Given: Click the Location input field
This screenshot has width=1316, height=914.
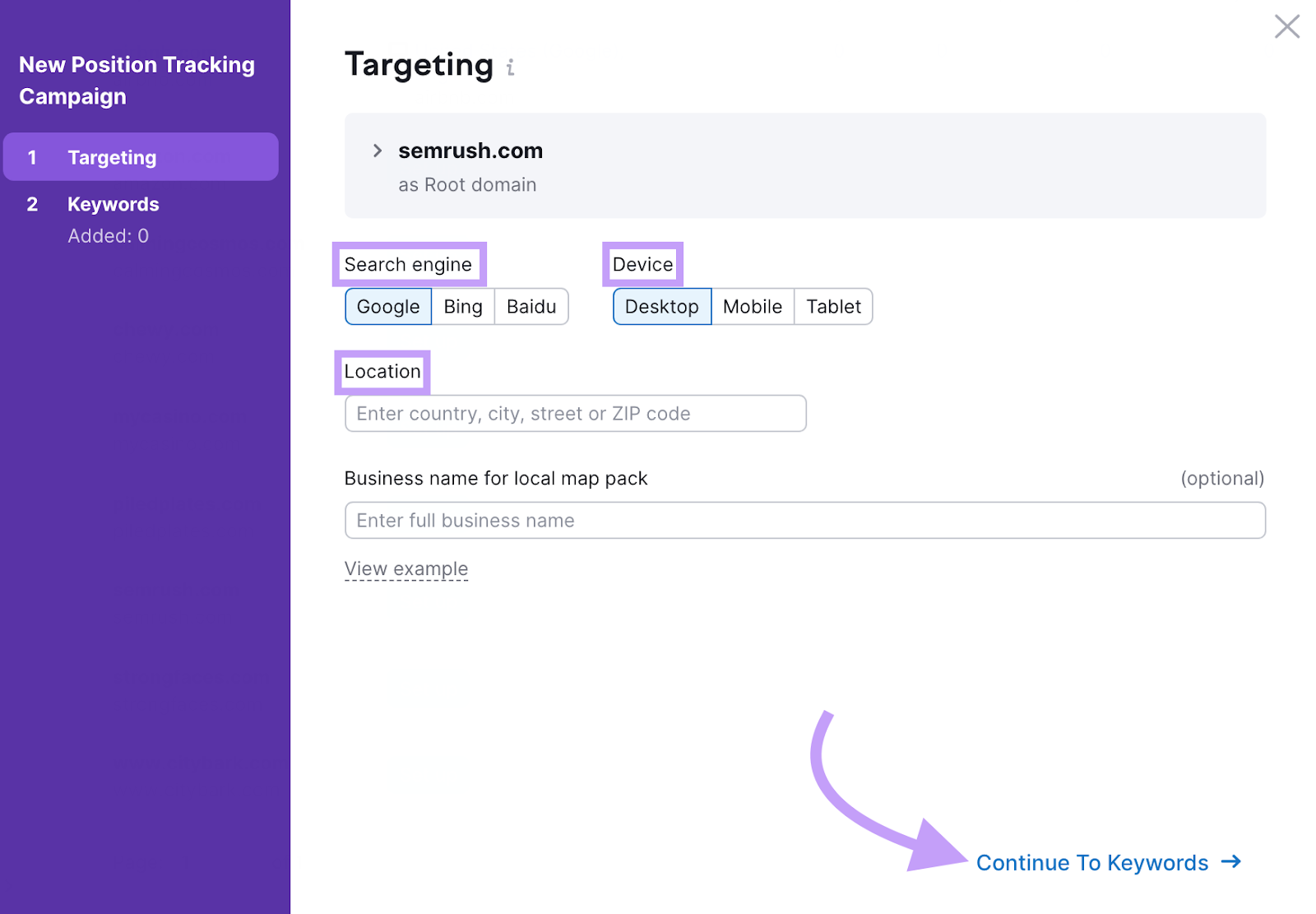Looking at the screenshot, I should click(x=575, y=414).
